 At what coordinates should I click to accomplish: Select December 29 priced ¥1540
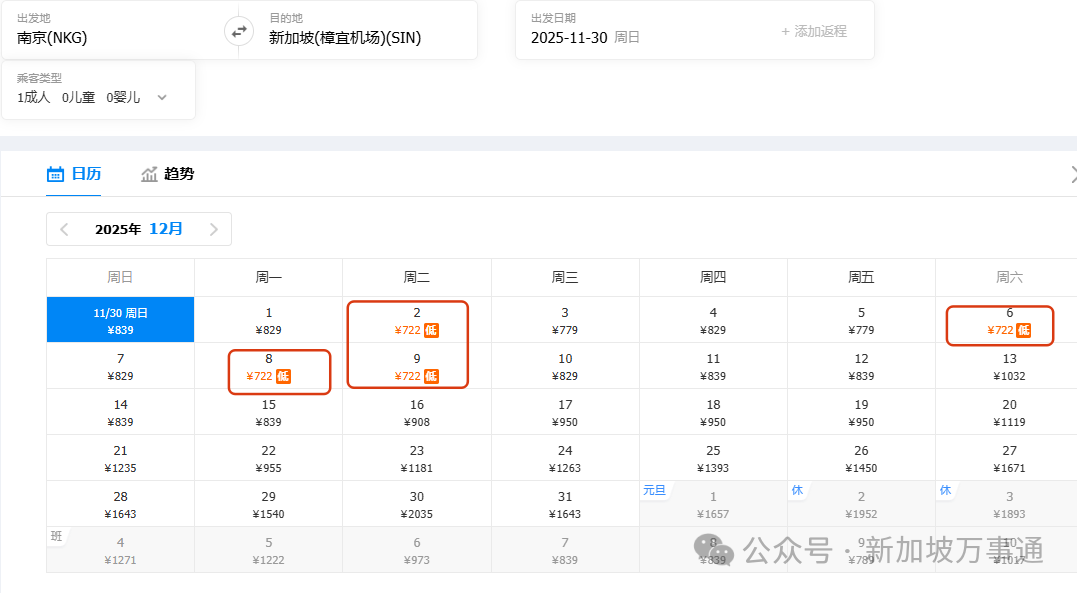[269, 504]
